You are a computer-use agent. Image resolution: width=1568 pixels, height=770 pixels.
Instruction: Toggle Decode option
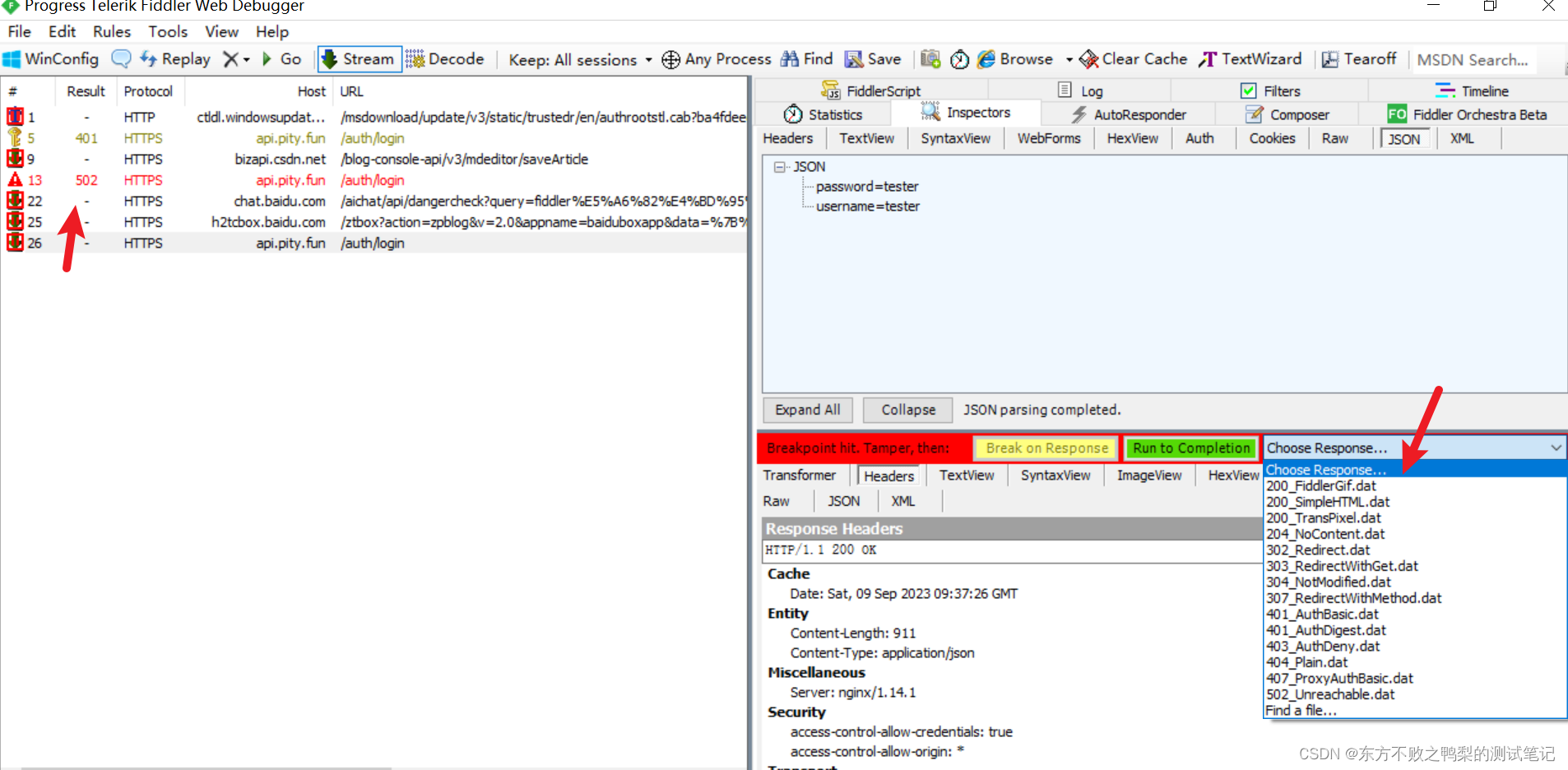(x=445, y=59)
